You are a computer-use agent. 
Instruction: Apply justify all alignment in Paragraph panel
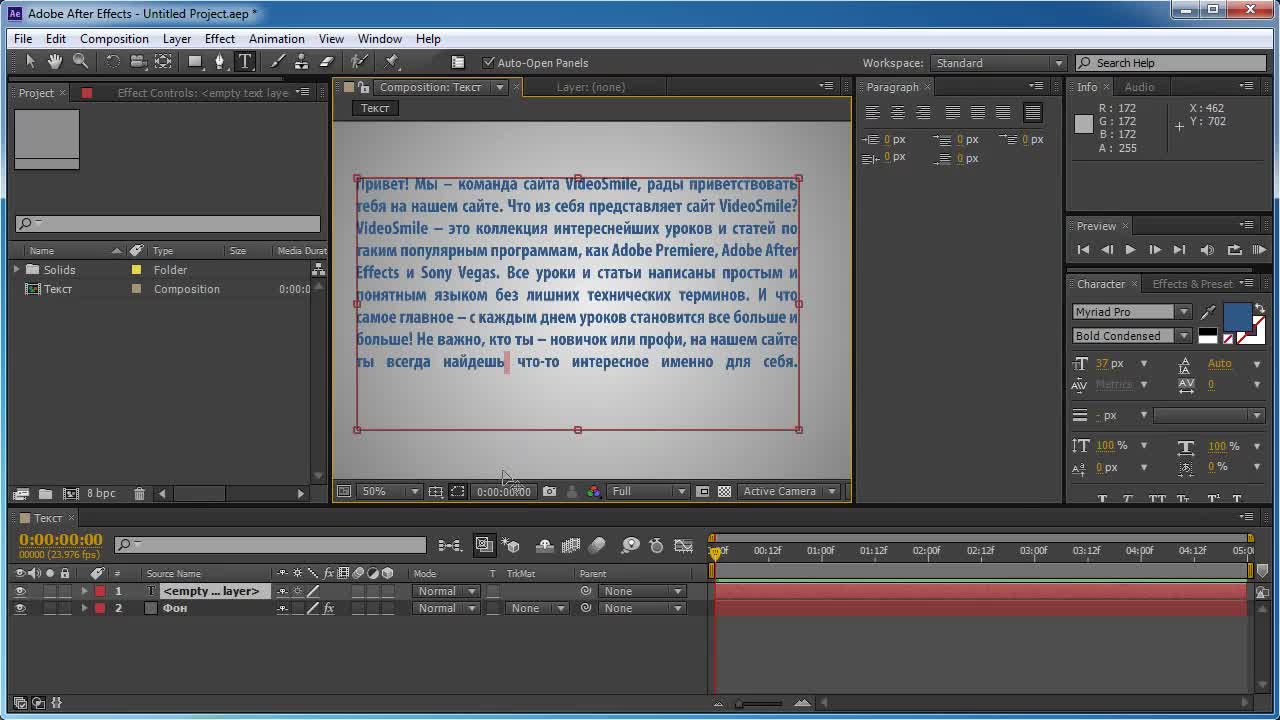[1033, 113]
